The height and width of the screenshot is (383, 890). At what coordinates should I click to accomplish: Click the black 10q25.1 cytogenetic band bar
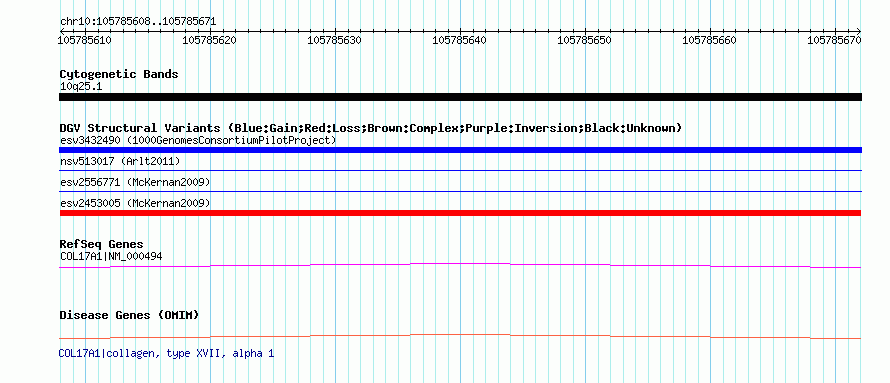tap(460, 97)
